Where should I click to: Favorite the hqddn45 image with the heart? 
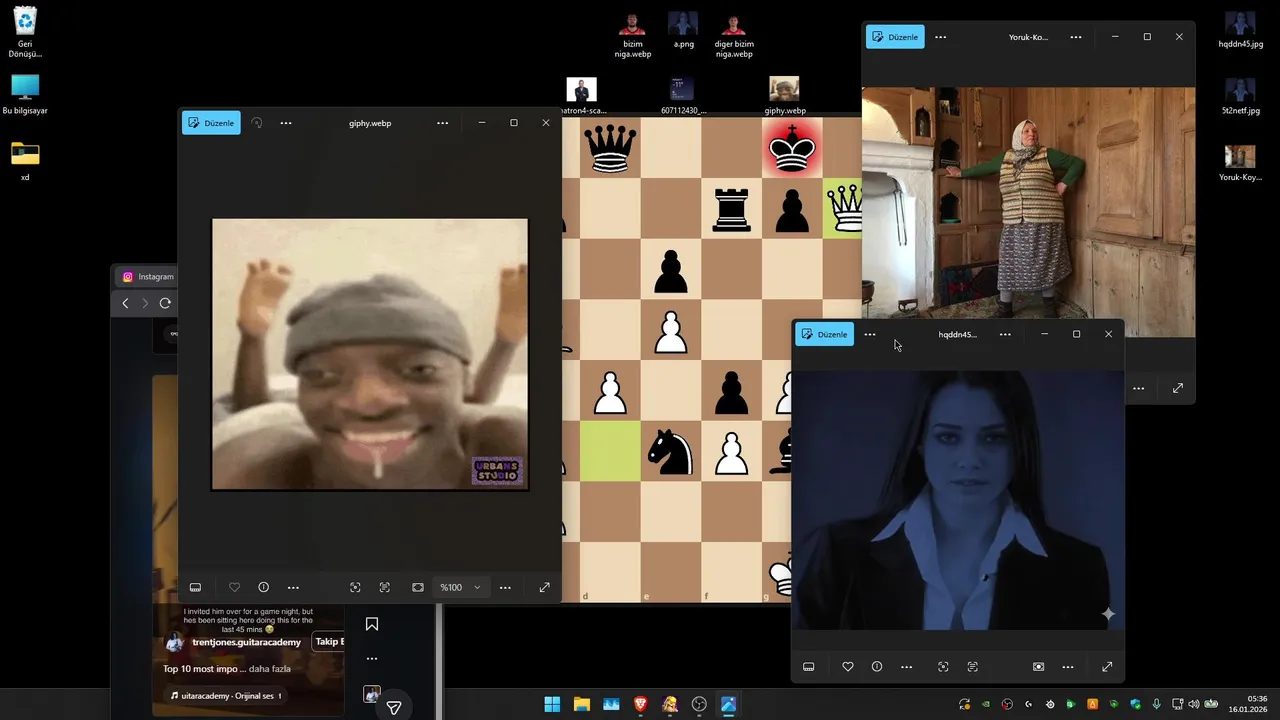848,666
